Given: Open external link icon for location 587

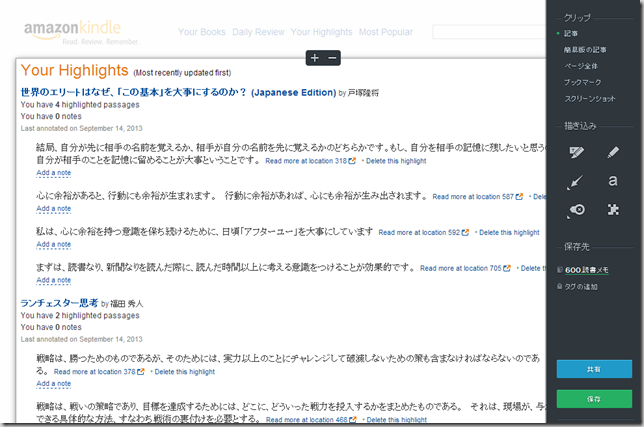Looking at the screenshot, I should [519, 197].
